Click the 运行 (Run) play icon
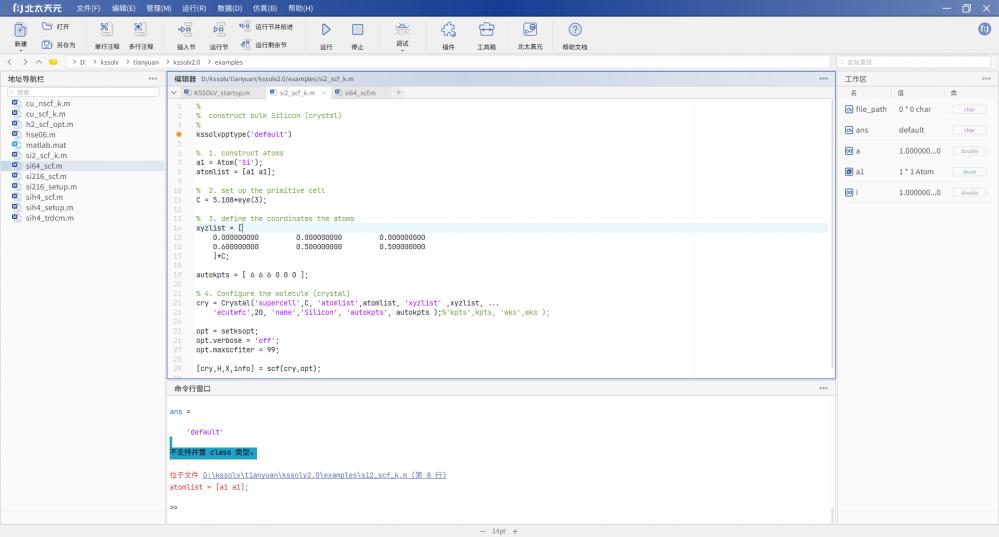The width and height of the screenshot is (999, 537). [x=326, y=30]
